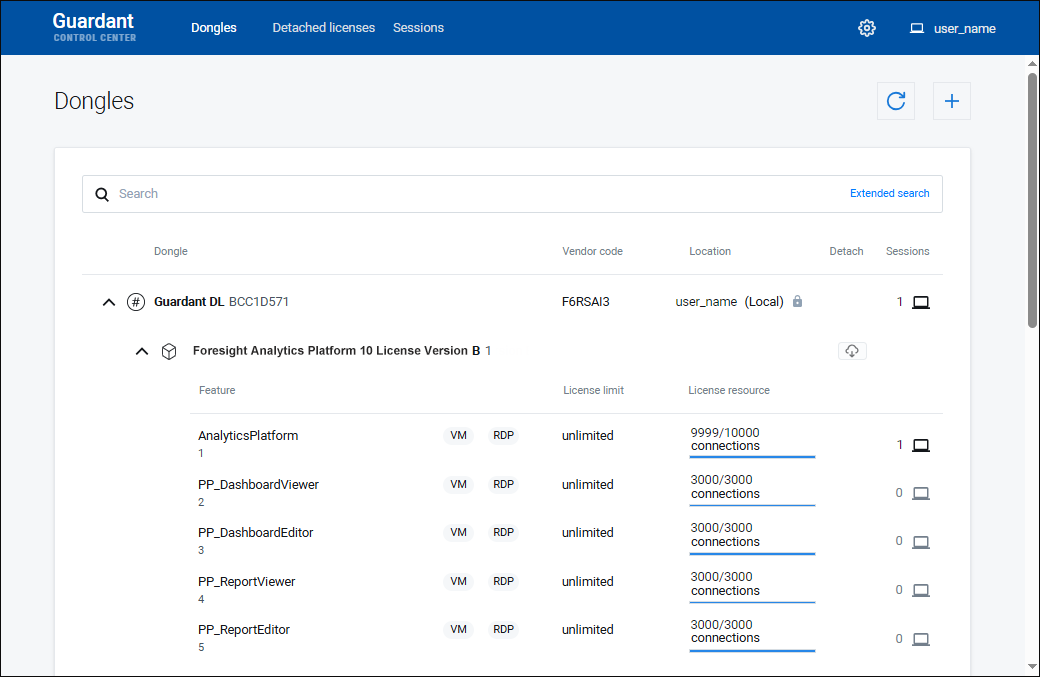Collapse the Guardant DL dongle row
Viewport: 1040px width, 677px height.
coord(109,302)
